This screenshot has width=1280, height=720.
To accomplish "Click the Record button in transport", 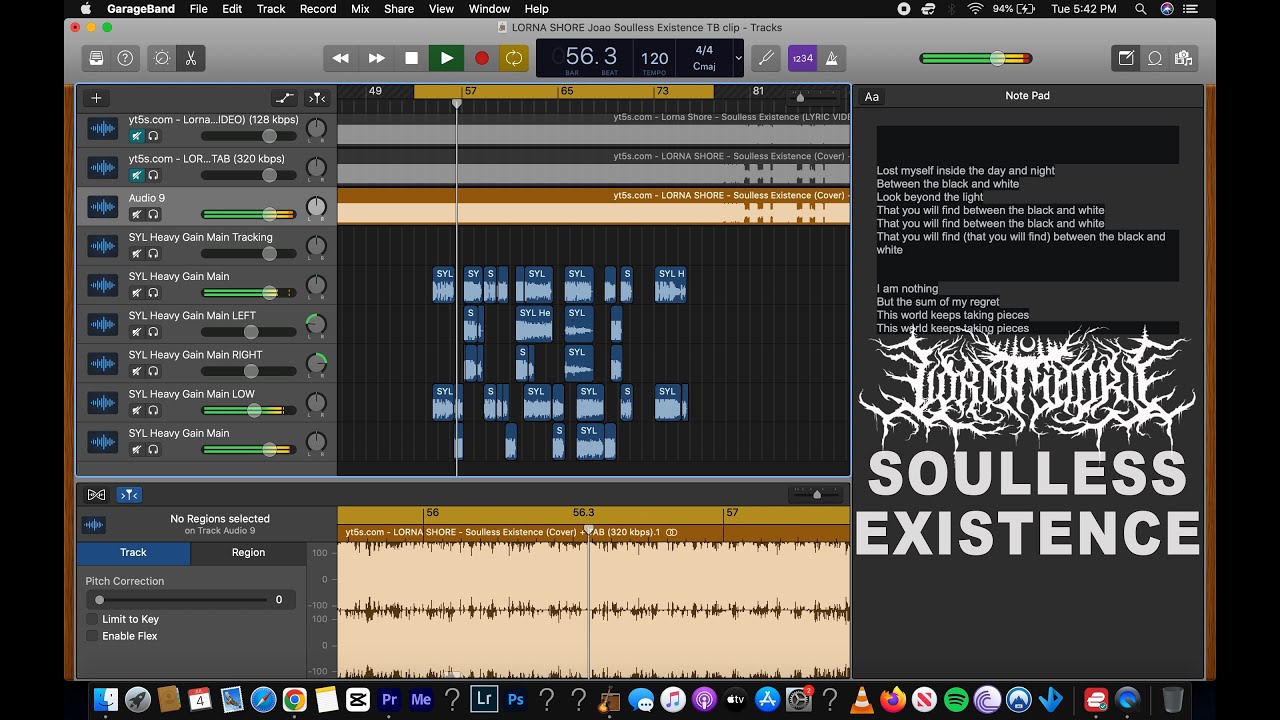I will pos(481,58).
